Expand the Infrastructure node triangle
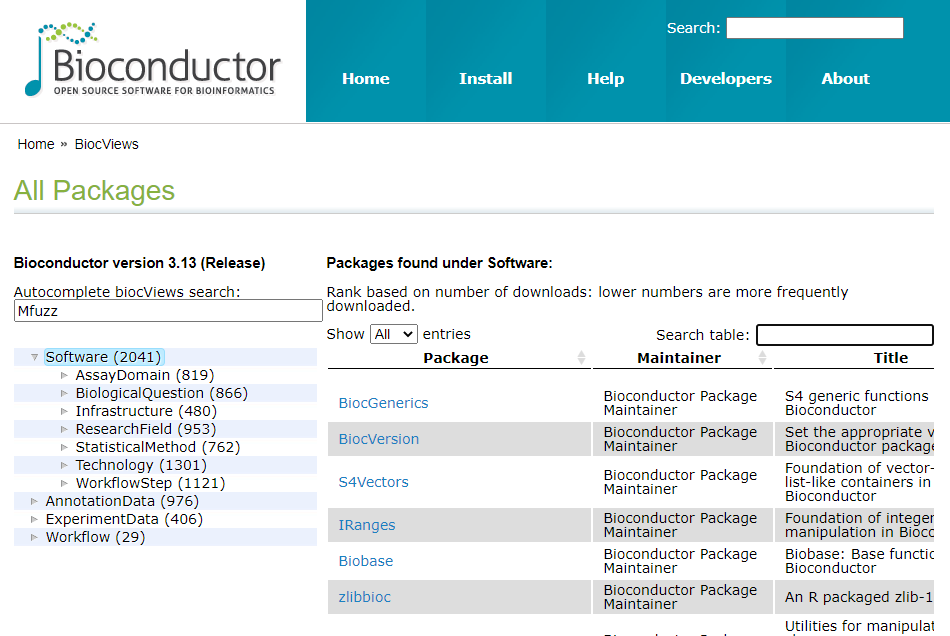Screen dimensions: 950x636 (x=64, y=411)
